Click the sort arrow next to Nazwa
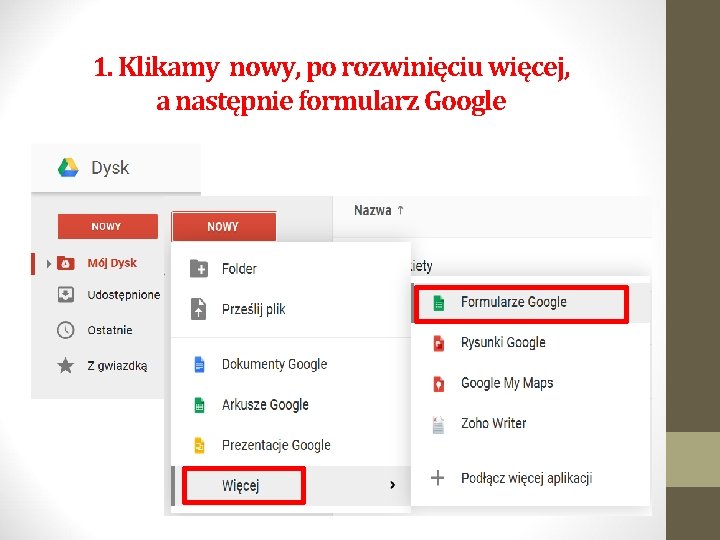The image size is (720, 540). pyautogui.click(x=400, y=210)
